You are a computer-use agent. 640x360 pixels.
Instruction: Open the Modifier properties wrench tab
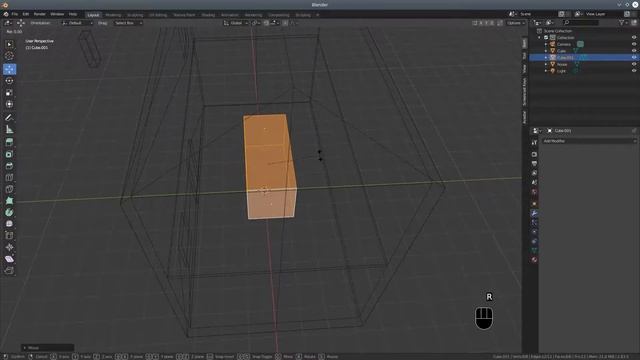(x=534, y=213)
